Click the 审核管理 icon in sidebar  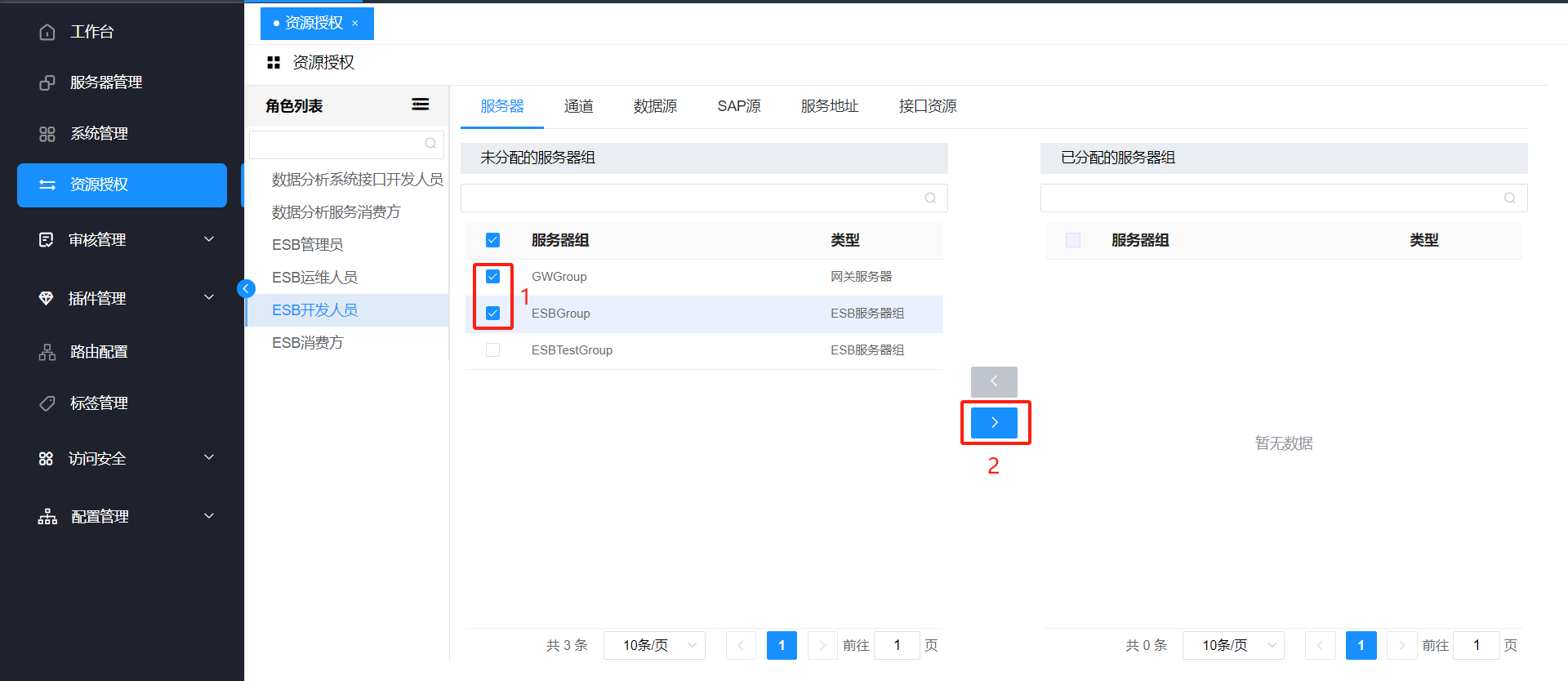click(46, 239)
